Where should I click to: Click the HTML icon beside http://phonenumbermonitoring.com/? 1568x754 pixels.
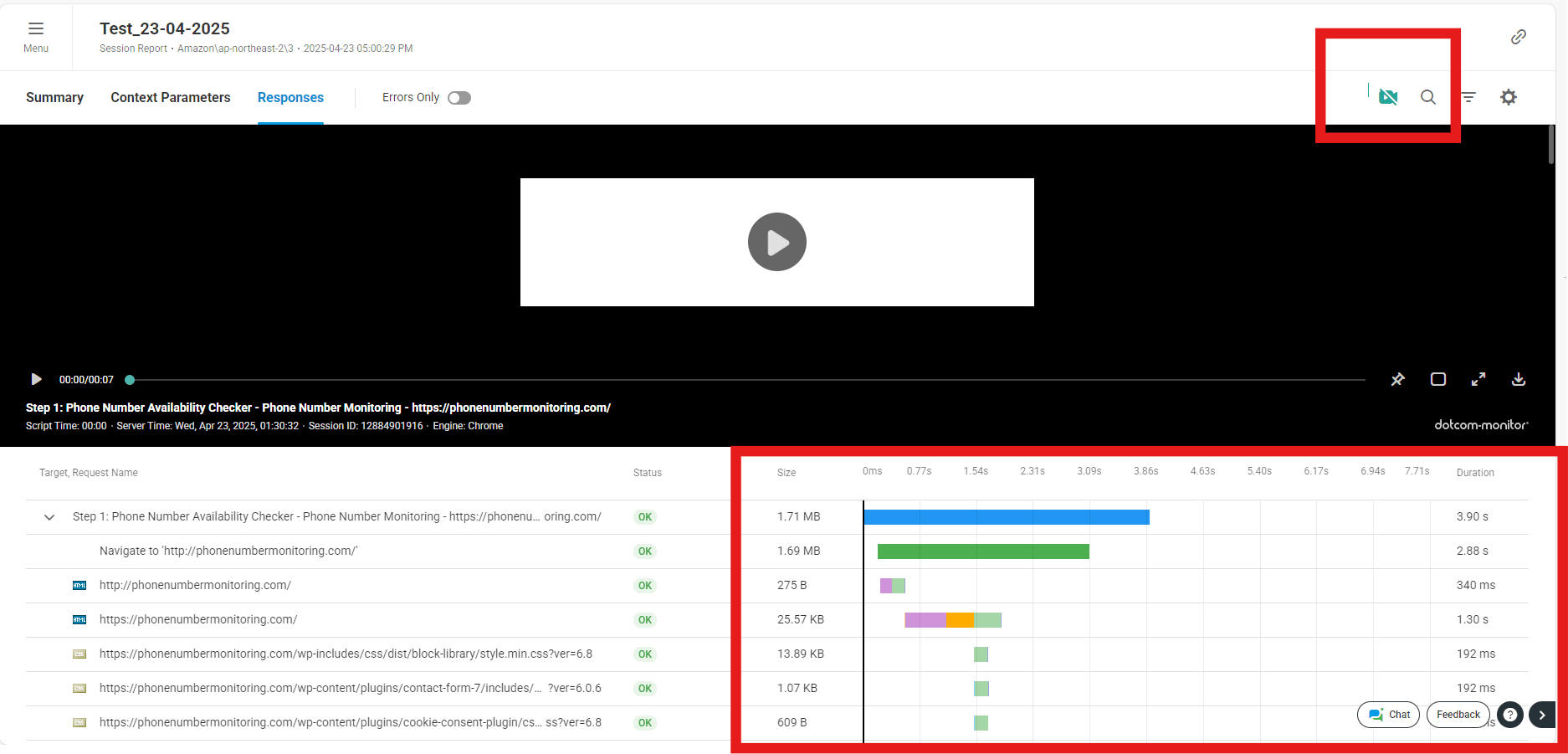point(79,586)
